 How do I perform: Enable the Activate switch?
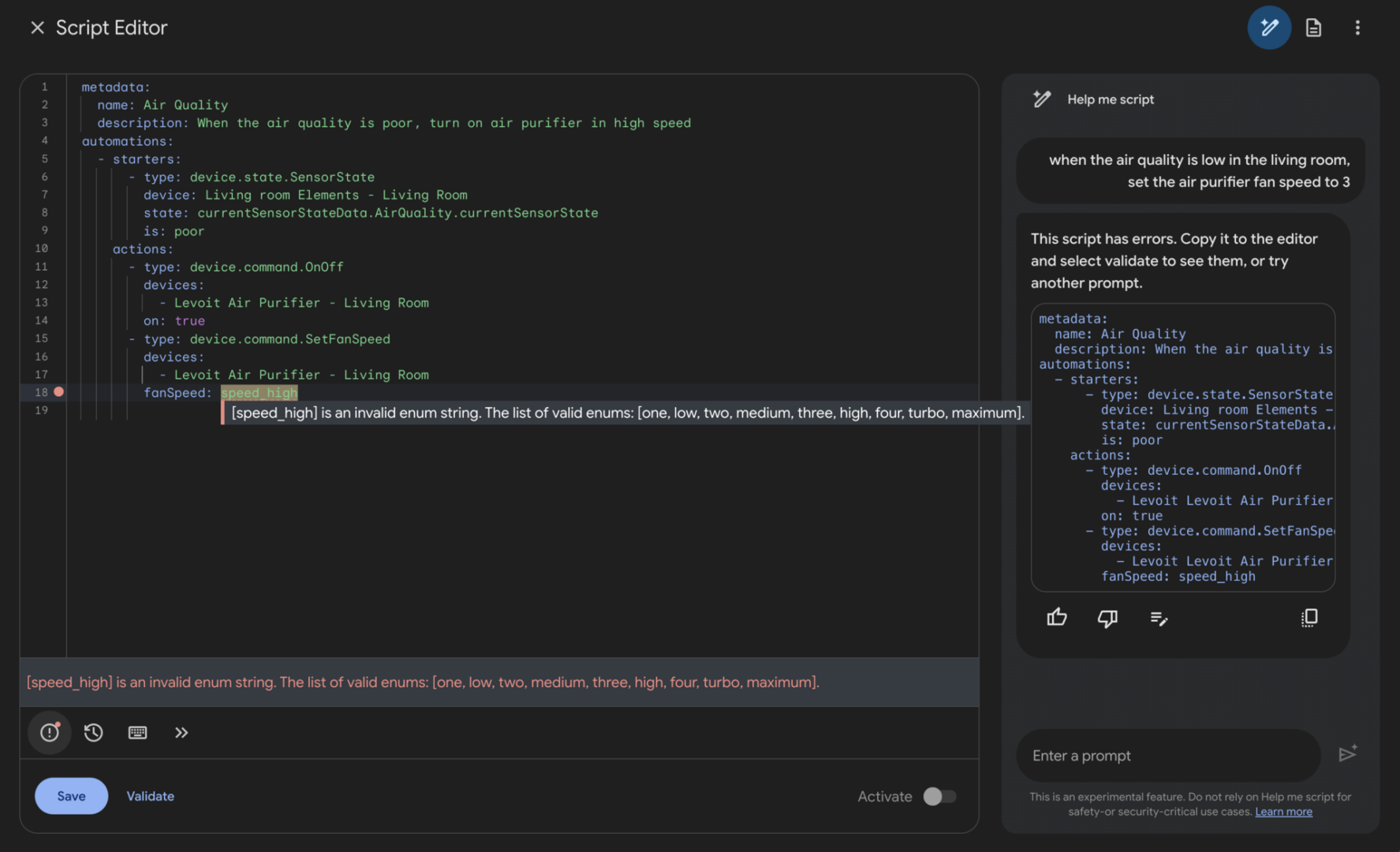click(x=939, y=796)
